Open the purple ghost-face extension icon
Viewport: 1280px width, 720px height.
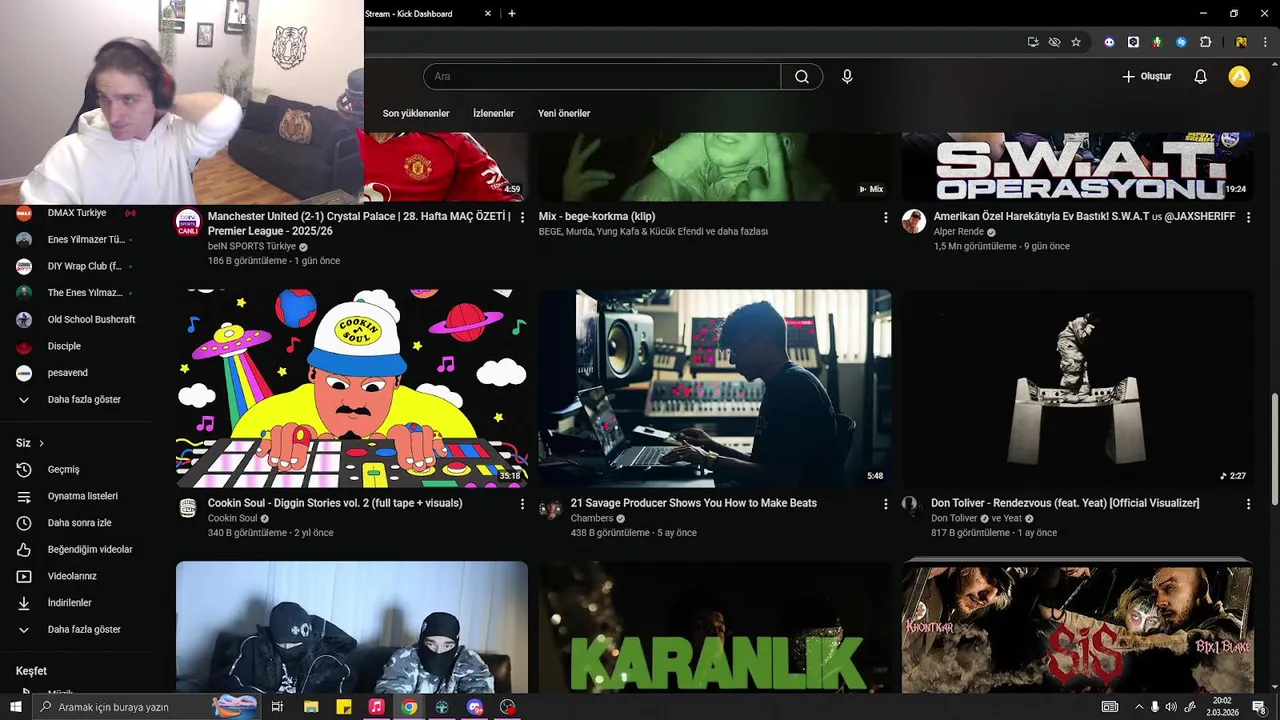coord(1109,42)
